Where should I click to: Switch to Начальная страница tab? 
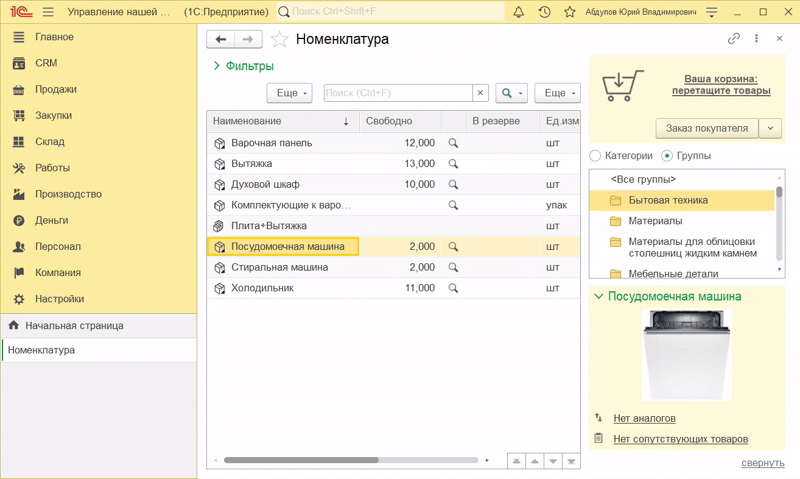(74, 326)
